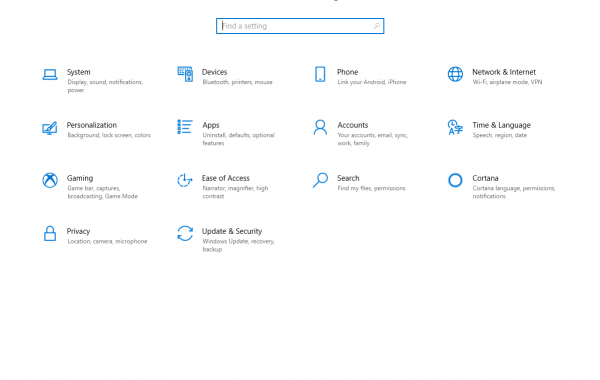Click 'Find my files, permissions' description
Screen dimensions: 600x380
(371, 188)
